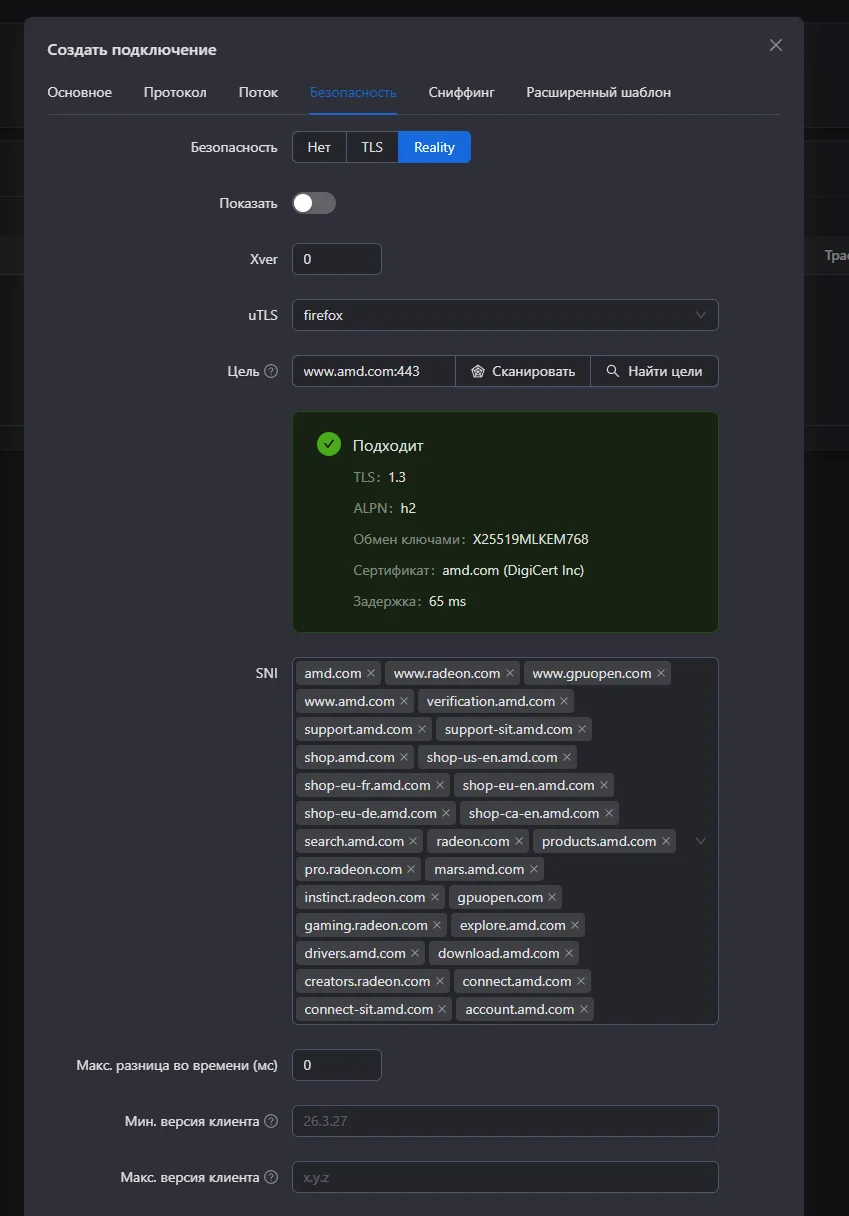
Task: Remove creators.radeon.com tag
Action: coord(439,982)
